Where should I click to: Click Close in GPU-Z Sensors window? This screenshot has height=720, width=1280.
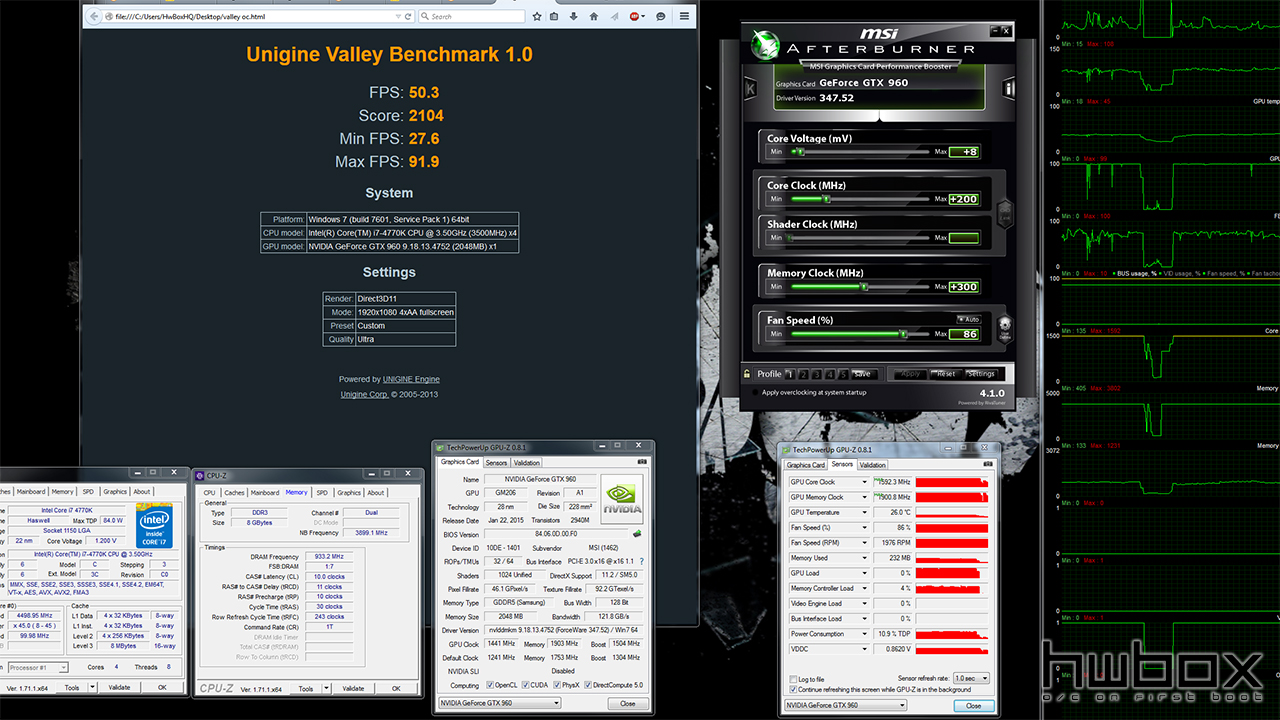tap(973, 706)
